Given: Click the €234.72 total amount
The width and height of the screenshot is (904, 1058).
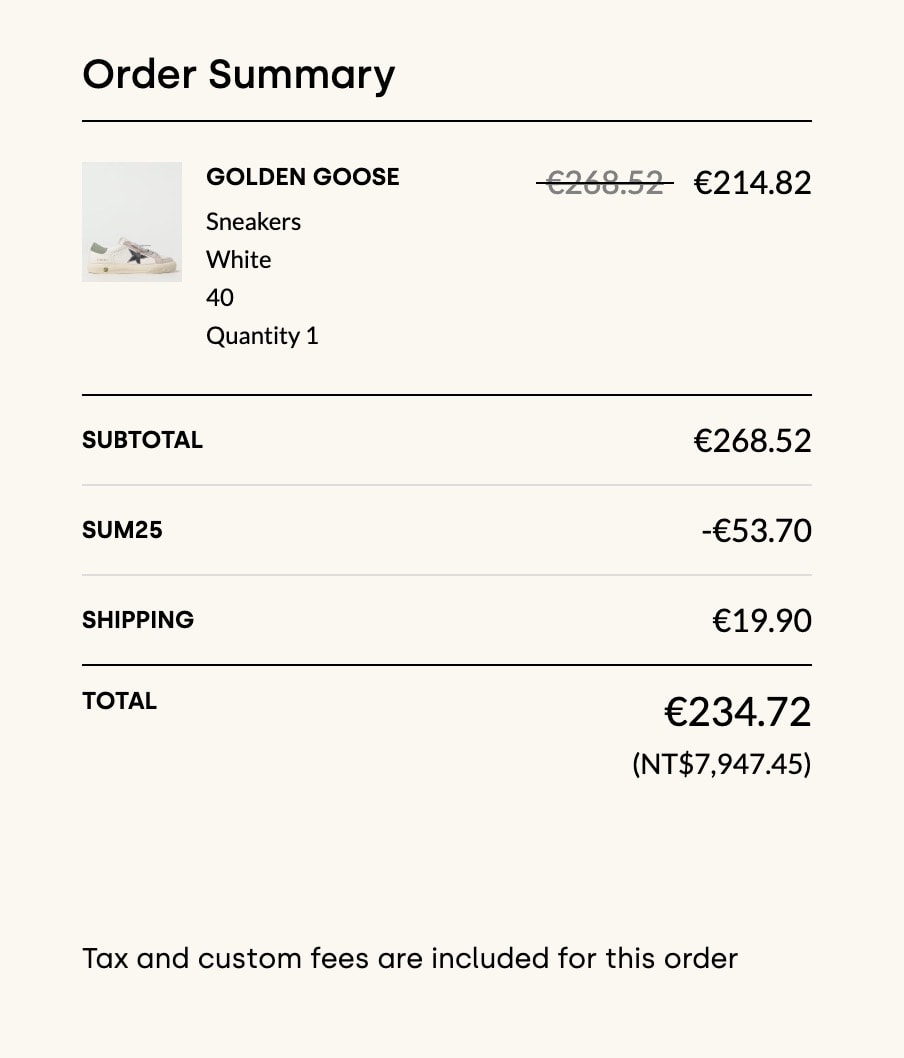Looking at the screenshot, I should [737, 712].
